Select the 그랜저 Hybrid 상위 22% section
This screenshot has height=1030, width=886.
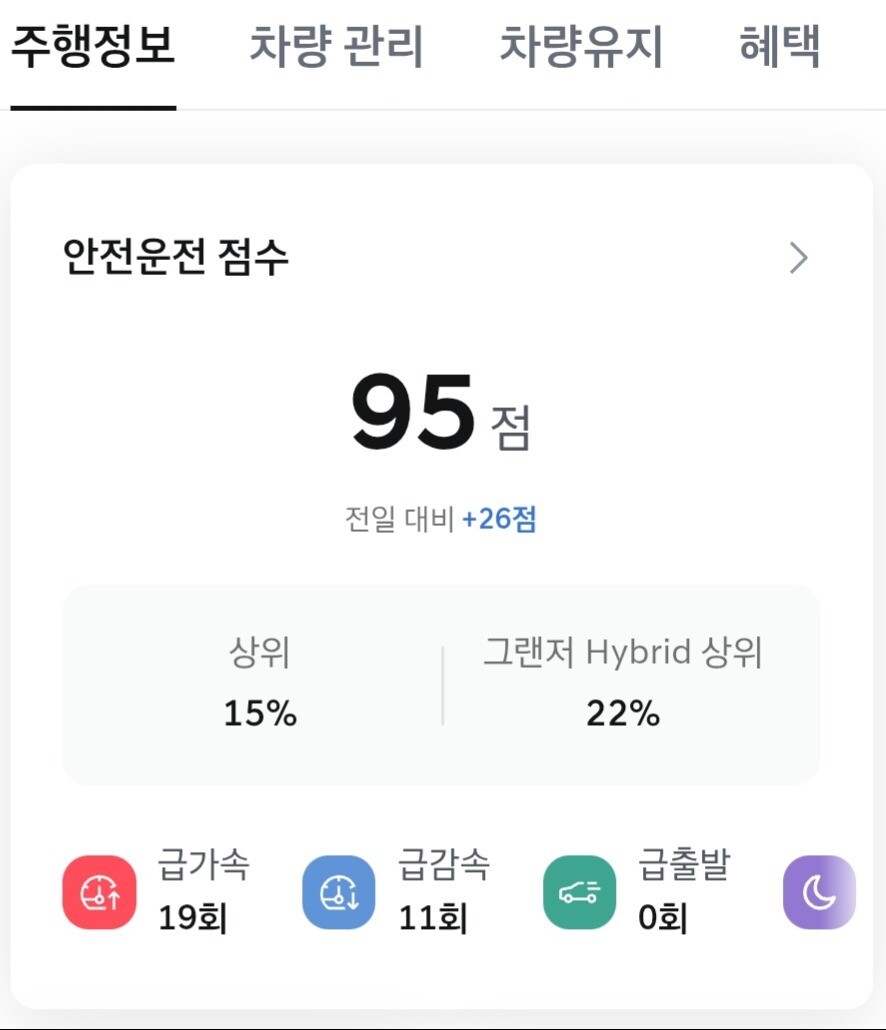[x=623, y=684]
